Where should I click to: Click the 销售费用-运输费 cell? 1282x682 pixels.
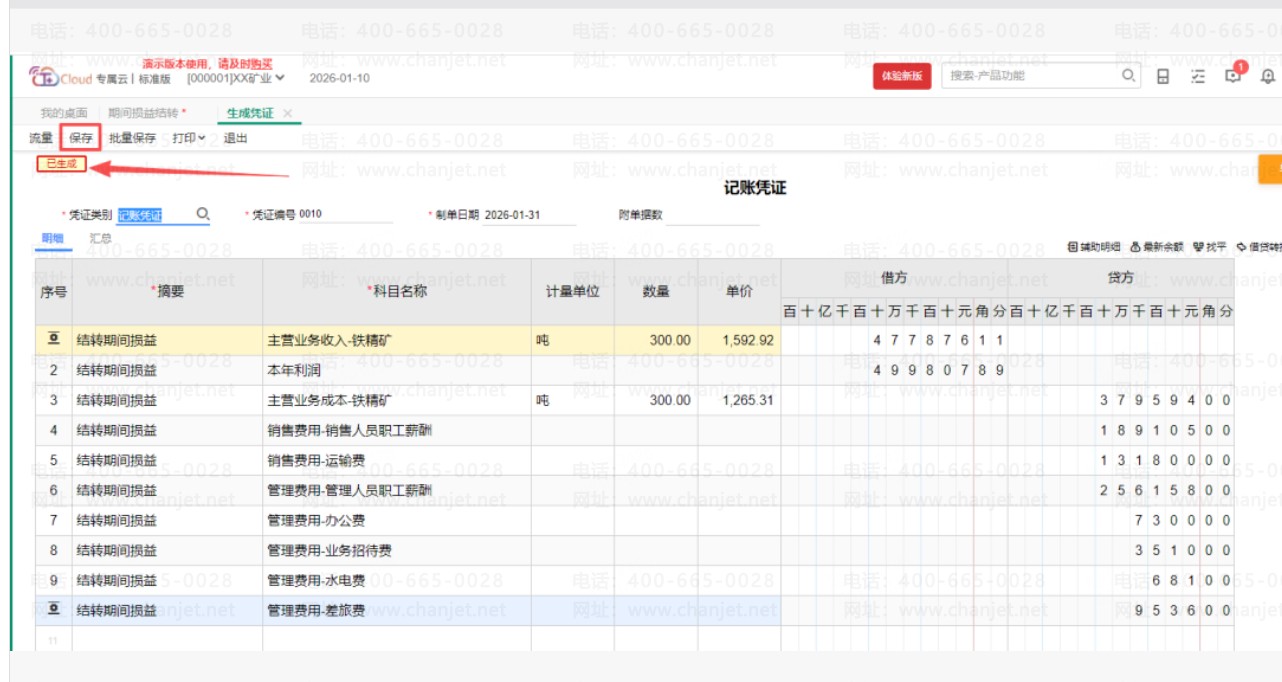coord(397,460)
